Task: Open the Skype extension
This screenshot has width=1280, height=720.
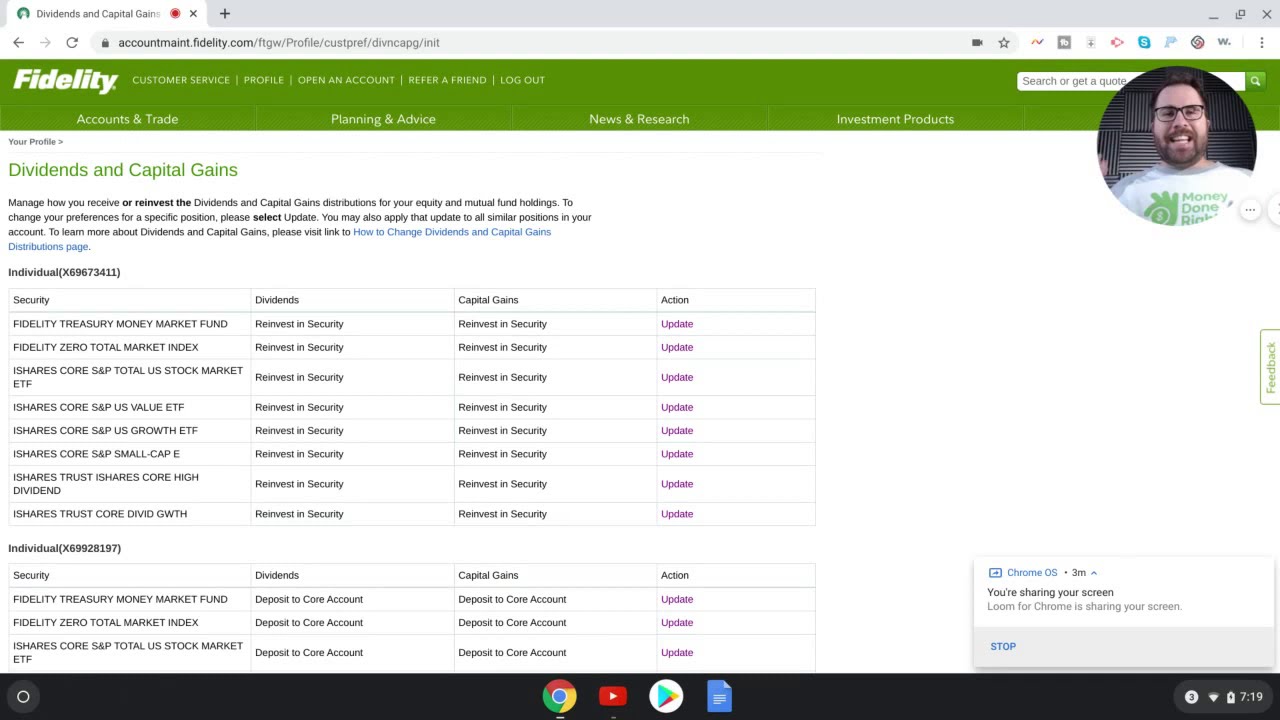Action: tap(1144, 43)
